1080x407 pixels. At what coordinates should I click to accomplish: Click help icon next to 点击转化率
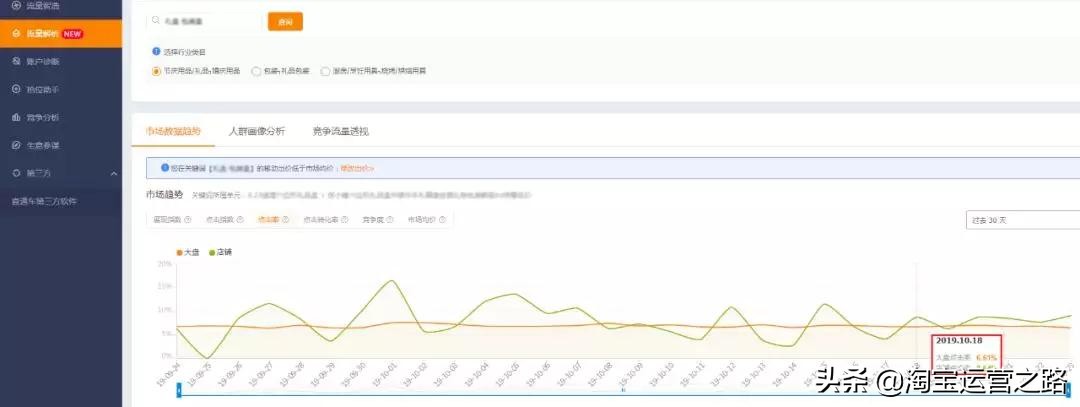pos(345,220)
